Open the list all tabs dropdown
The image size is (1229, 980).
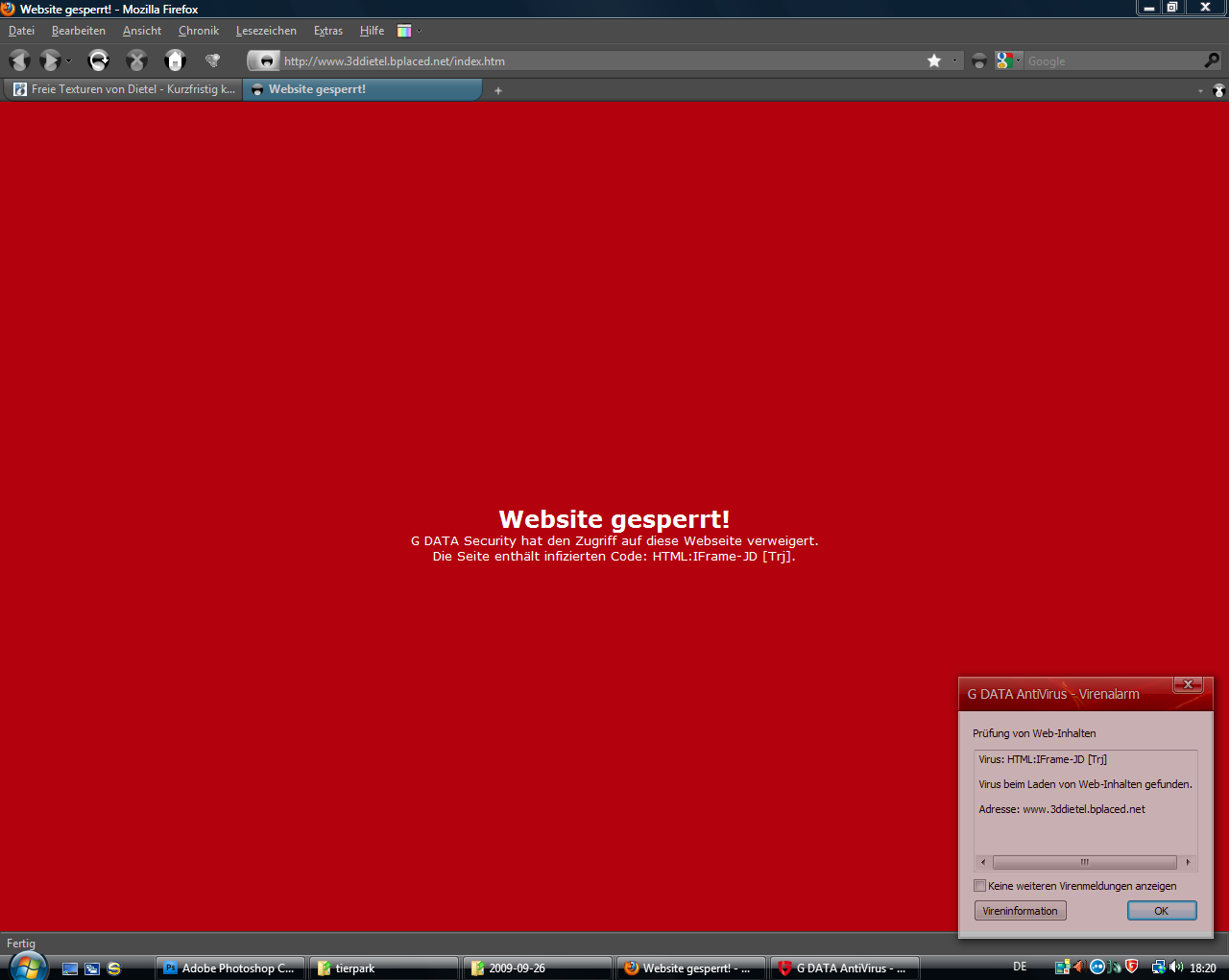click(1200, 90)
